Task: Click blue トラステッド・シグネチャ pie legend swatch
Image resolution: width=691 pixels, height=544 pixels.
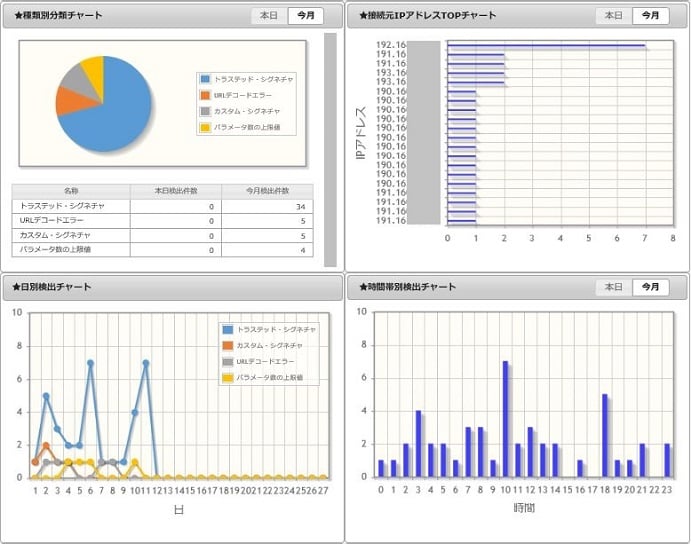Action: (x=205, y=79)
